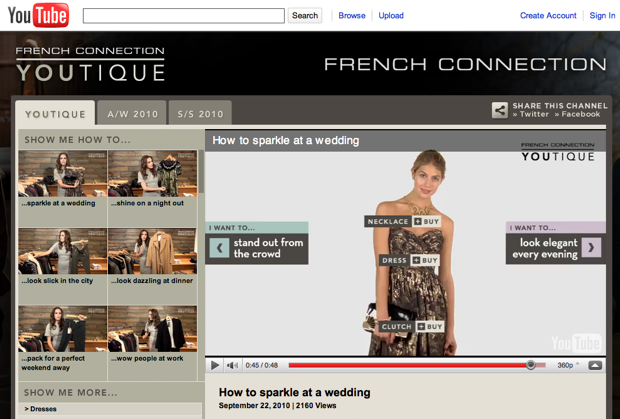
Task: Click the How to sparkle at a wedding title below player
Action: point(295,392)
